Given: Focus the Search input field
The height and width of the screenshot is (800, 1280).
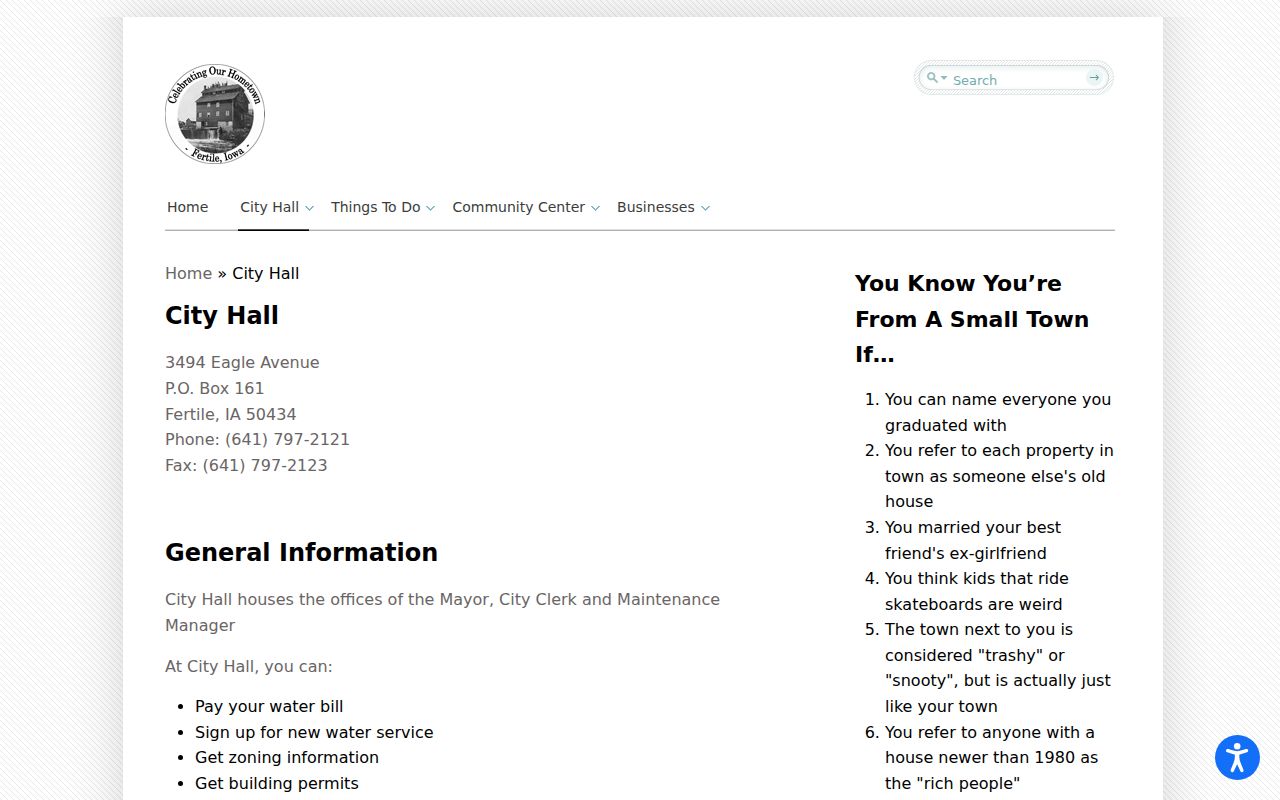Looking at the screenshot, I should tap(1016, 79).
